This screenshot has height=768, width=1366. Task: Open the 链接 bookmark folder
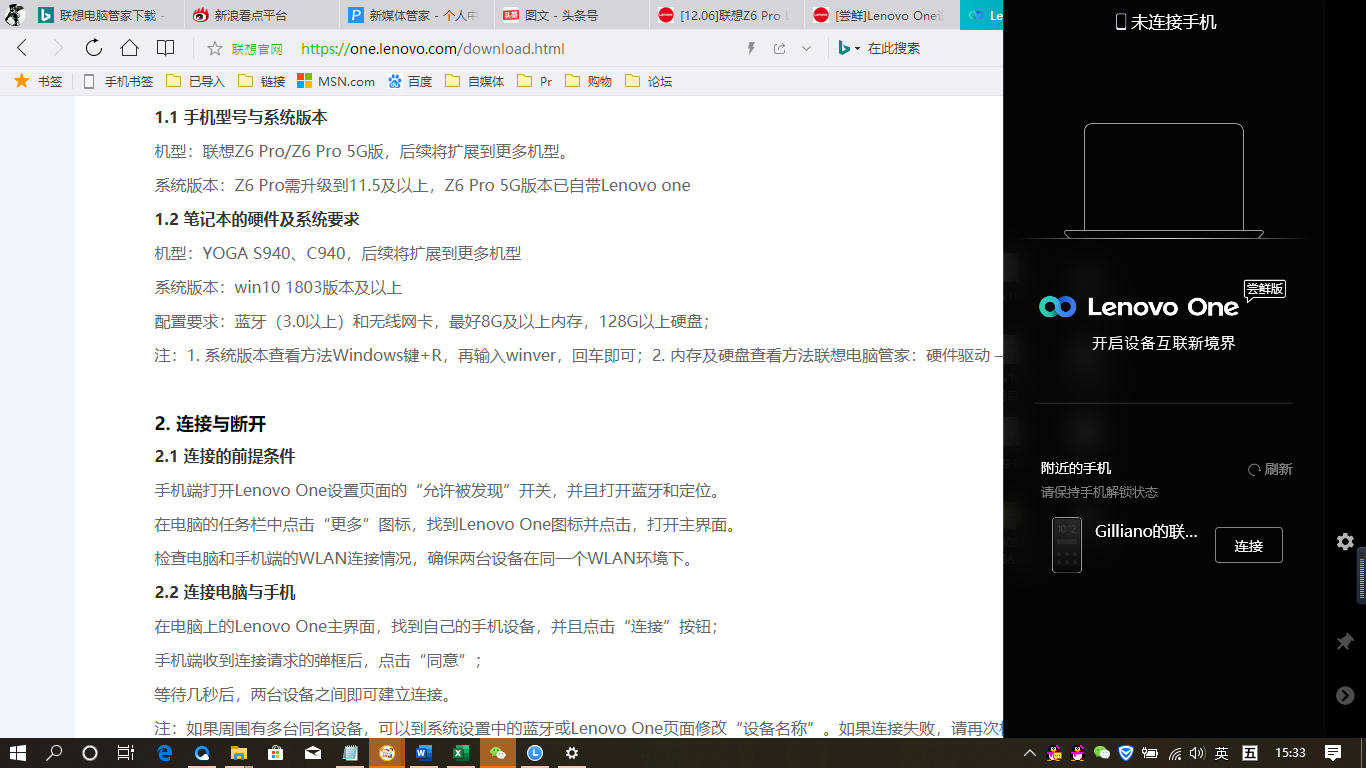click(x=261, y=81)
